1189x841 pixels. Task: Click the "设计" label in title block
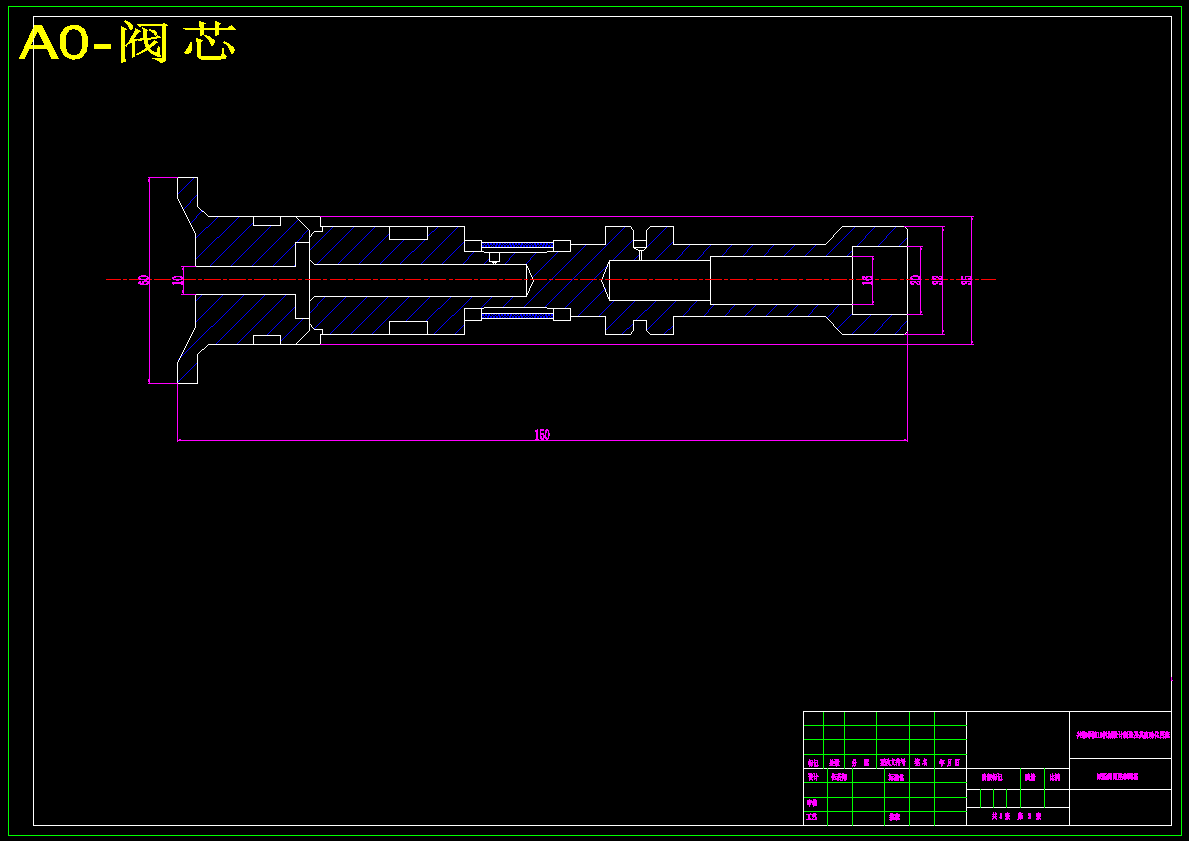point(813,777)
